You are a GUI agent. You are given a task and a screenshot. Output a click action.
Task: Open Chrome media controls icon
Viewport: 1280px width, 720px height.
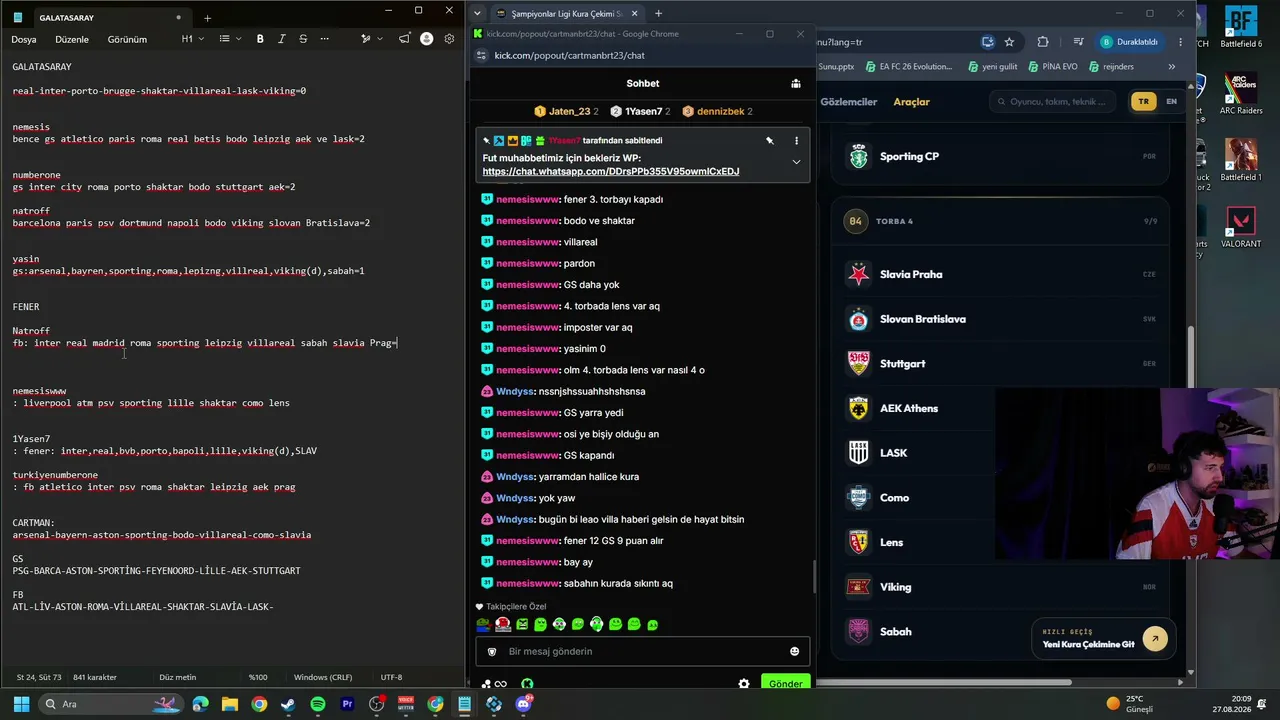1078,42
